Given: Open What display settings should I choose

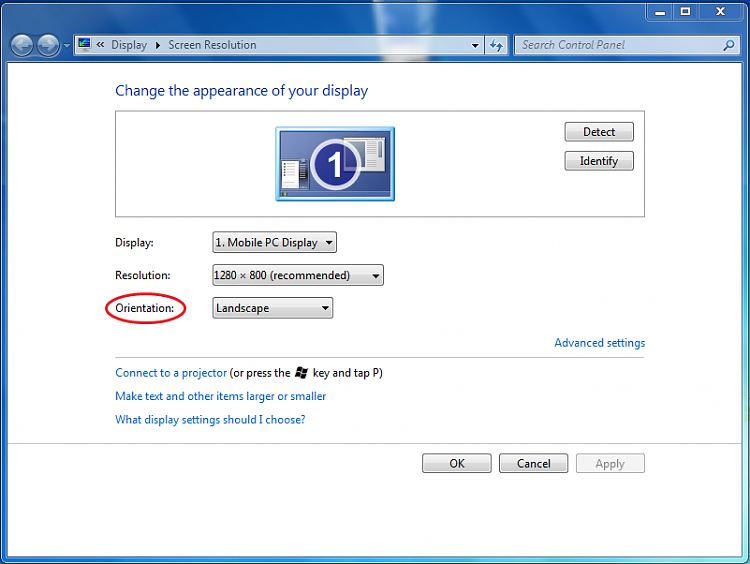Looking at the screenshot, I should (210, 420).
